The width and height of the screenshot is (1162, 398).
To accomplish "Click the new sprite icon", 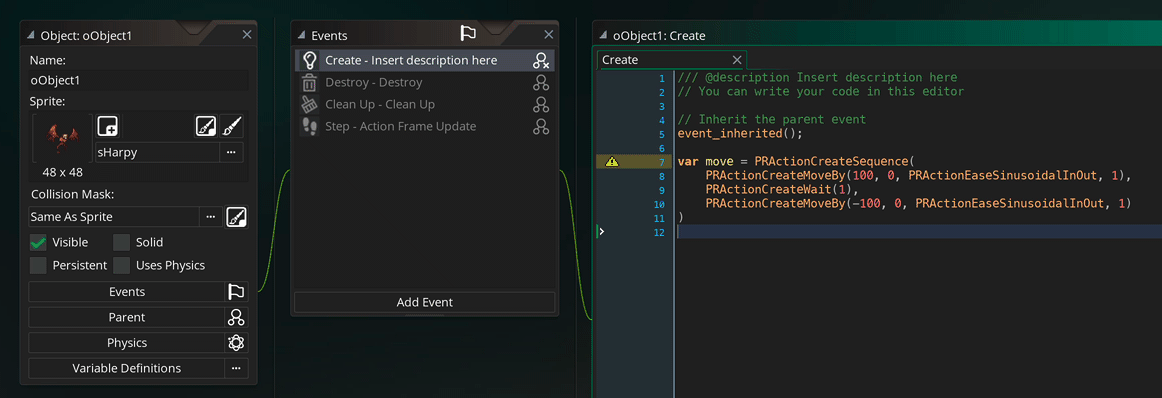I will click(x=108, y=126).
